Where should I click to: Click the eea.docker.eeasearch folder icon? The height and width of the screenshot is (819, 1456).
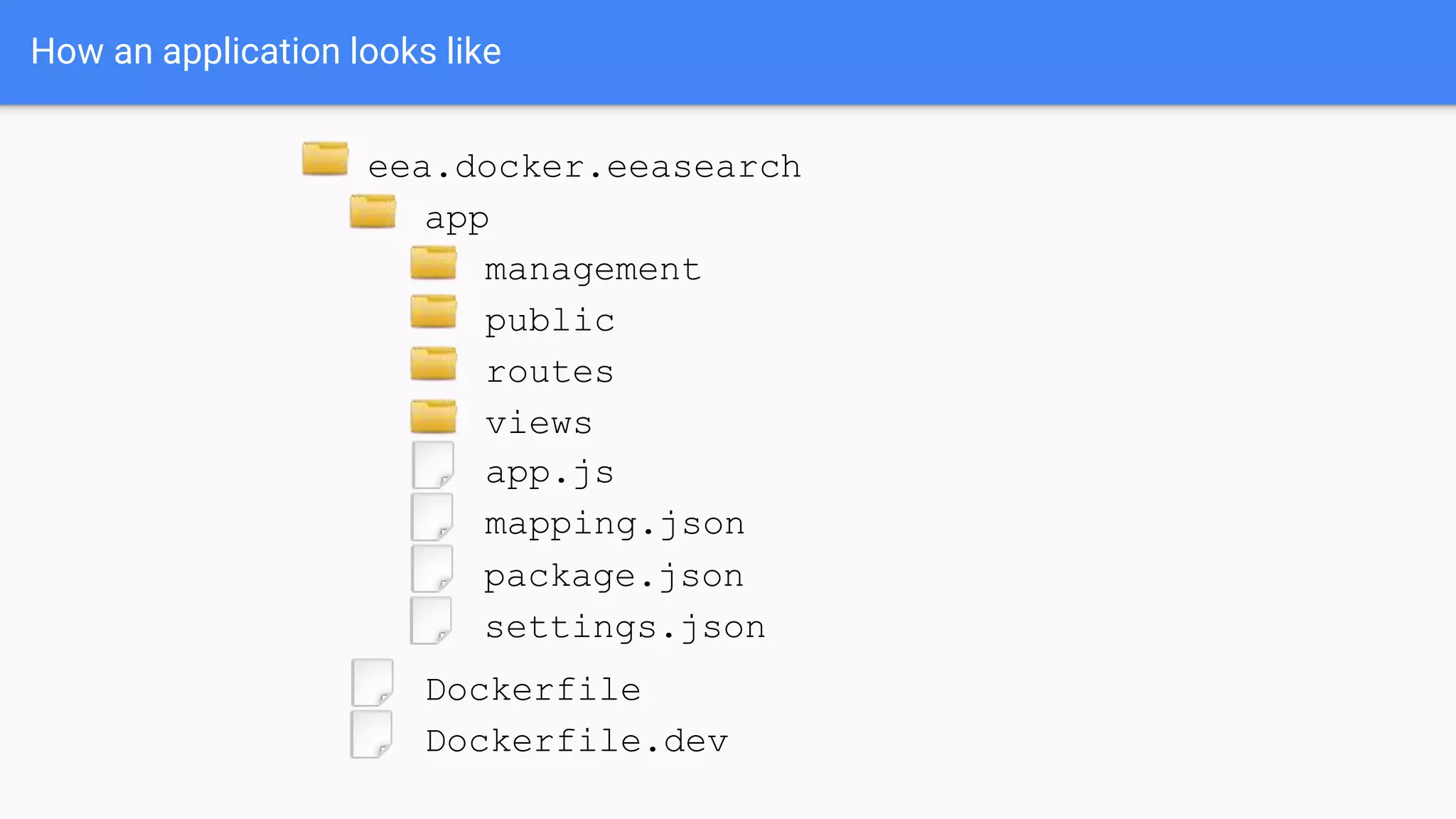click(x=325, y=158)
